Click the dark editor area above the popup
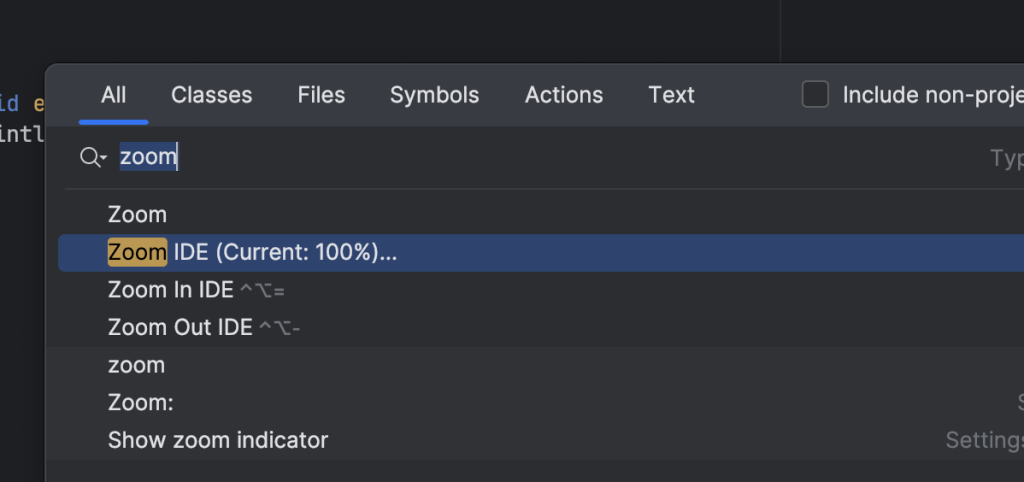The height and width of the screenshot is (482, 1024). click(400, 30)
